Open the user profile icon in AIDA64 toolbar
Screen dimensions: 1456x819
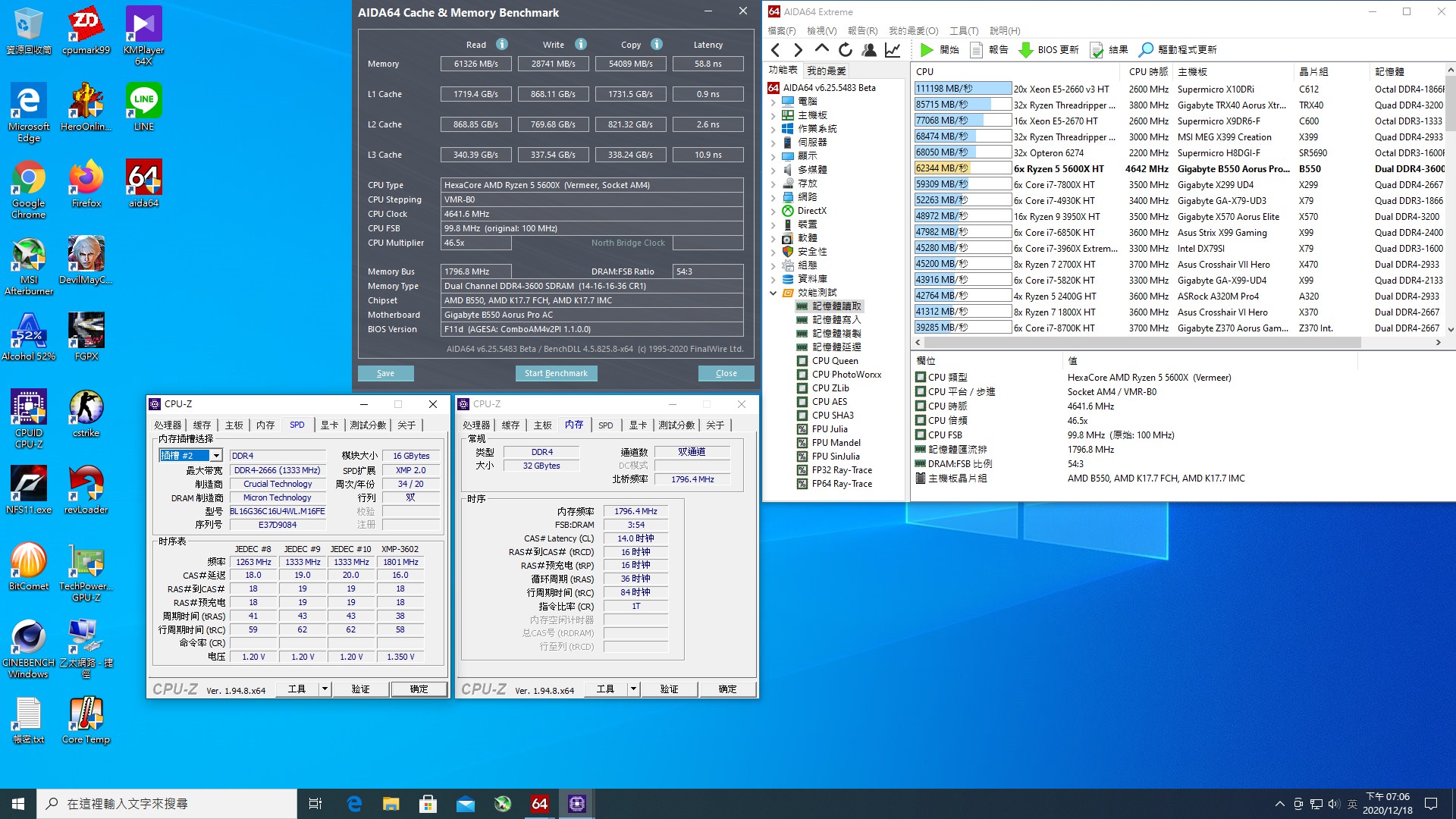point(869,50)
